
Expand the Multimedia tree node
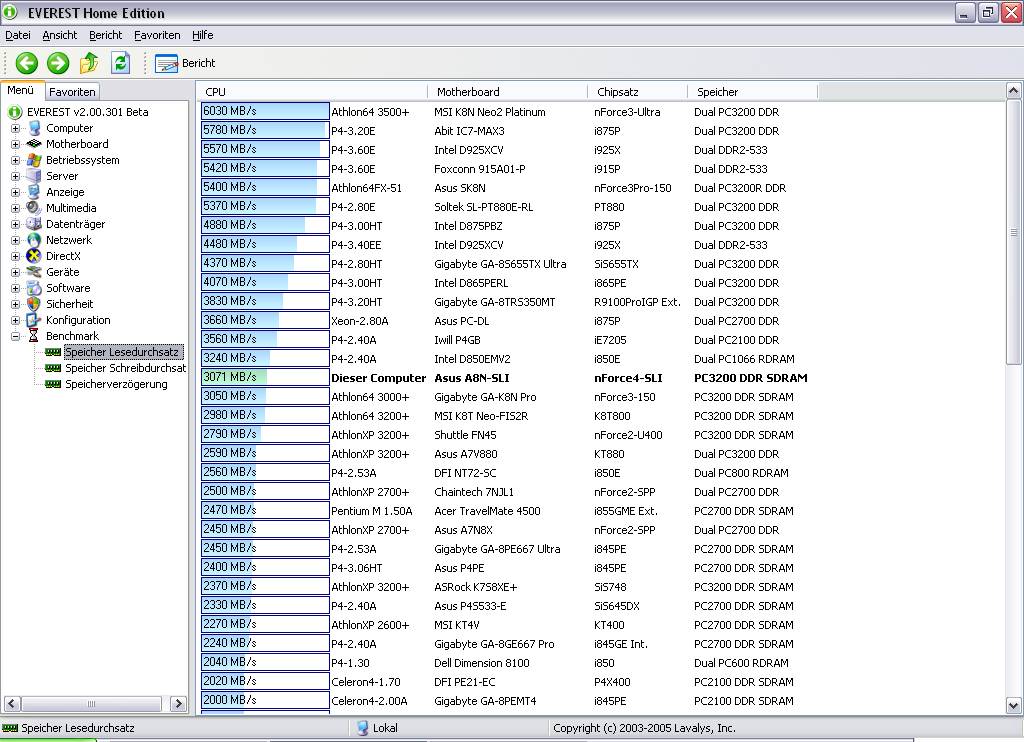pyautogui.click(x=16, y=208)
